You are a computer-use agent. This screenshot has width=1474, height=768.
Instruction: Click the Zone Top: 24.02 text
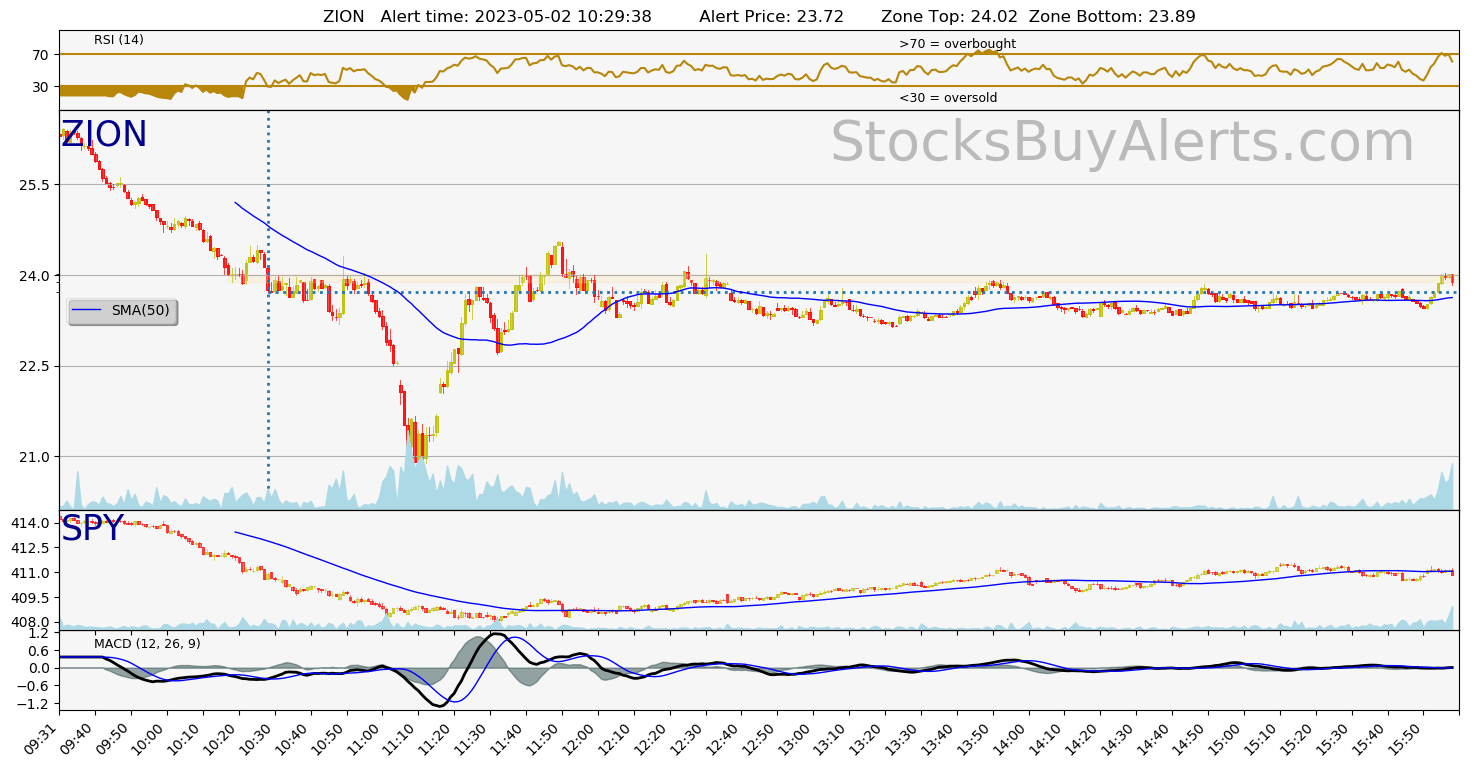[x=949, y=16]
